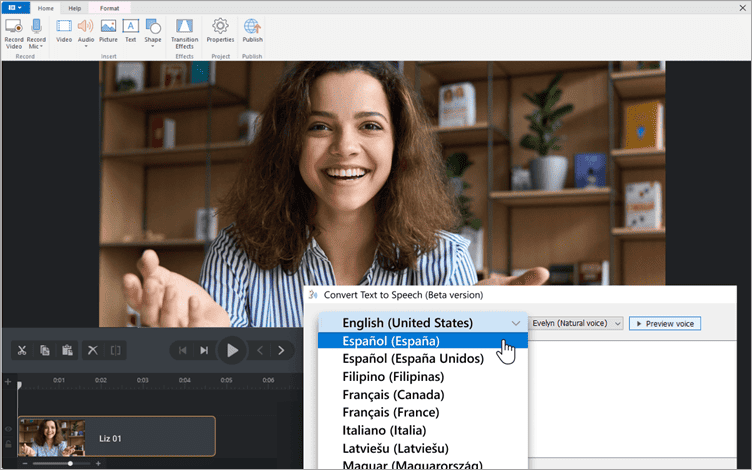The width and height of the screenshot is (752, 470).
Task: Close the application window
Action: tap(742, 8)
